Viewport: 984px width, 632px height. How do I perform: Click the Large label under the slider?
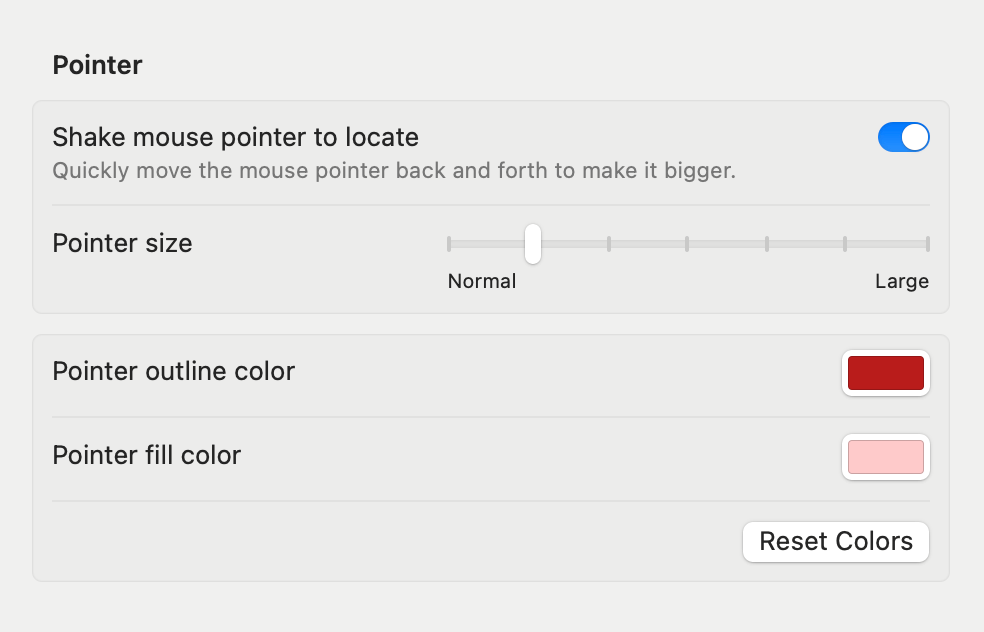click(901, 282)
